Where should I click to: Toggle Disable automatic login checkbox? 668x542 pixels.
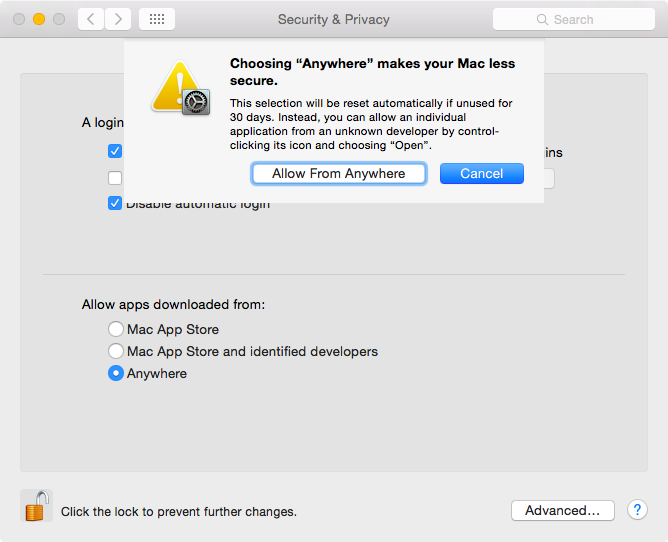115,203
